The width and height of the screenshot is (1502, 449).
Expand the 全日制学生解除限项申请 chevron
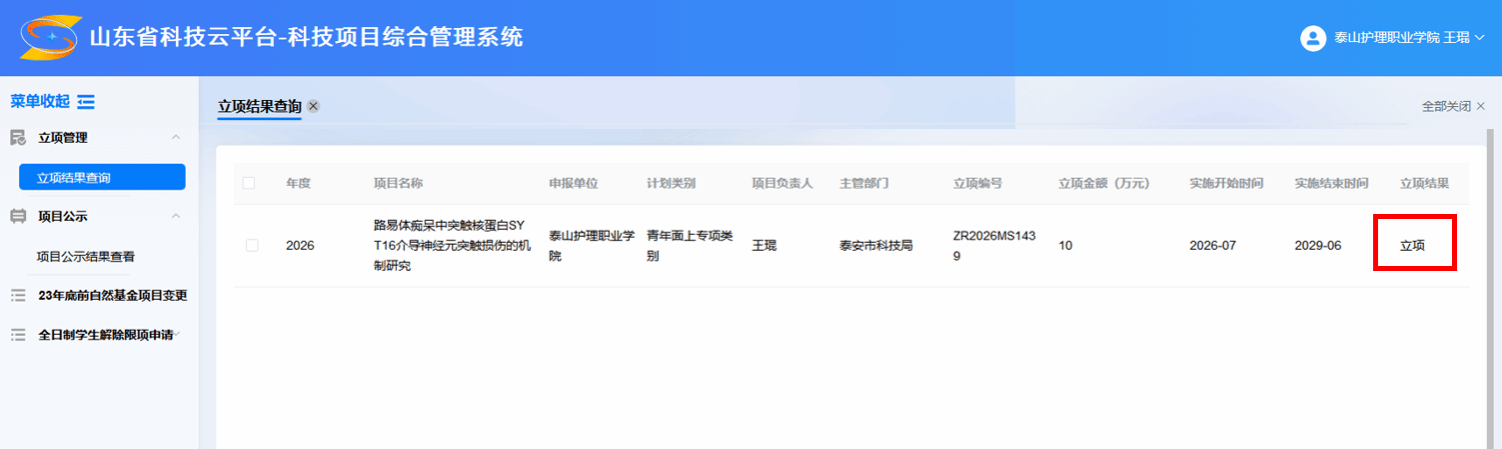tap(177, 335)
